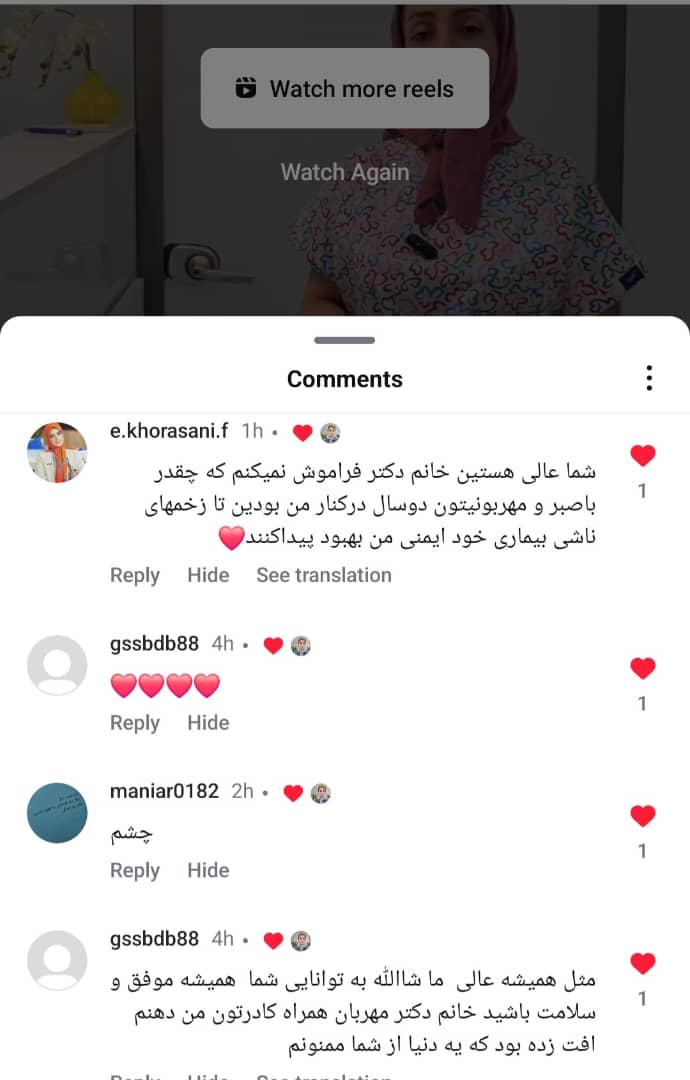Tap creator-liked avatar badge next to maniar0182

321,793
